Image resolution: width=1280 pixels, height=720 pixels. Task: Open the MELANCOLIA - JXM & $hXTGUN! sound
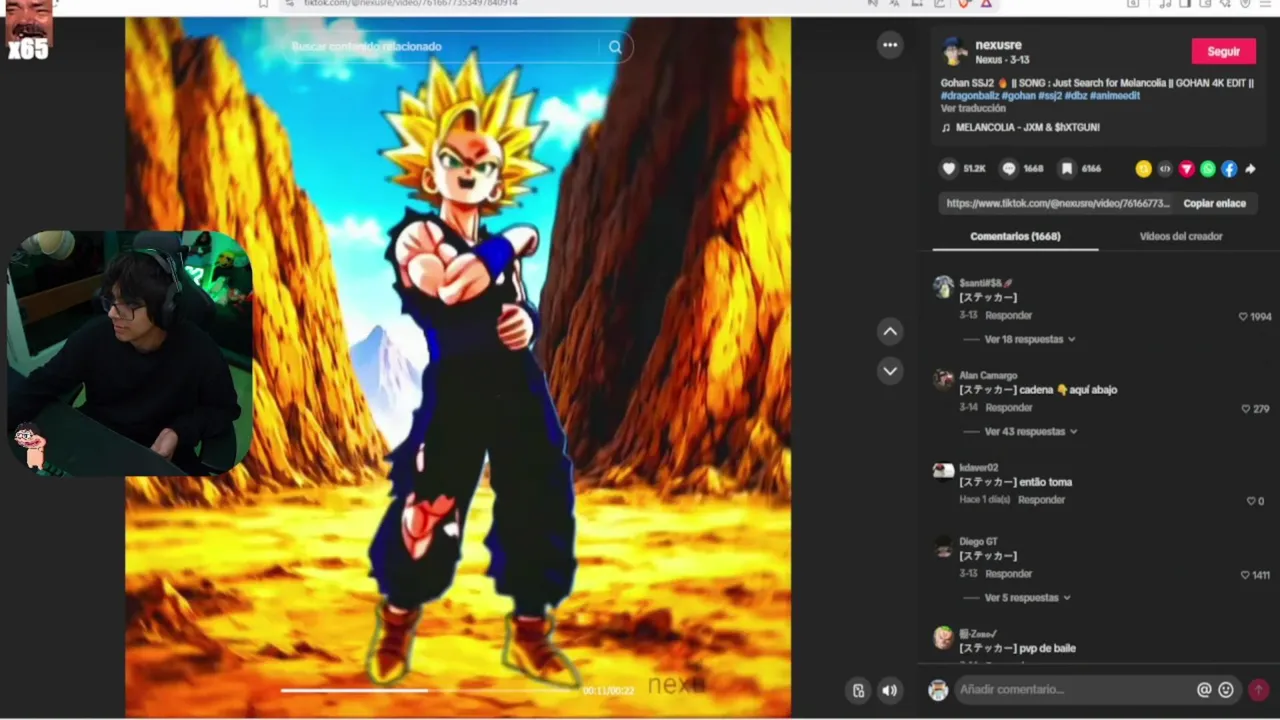click(1028, 127)
